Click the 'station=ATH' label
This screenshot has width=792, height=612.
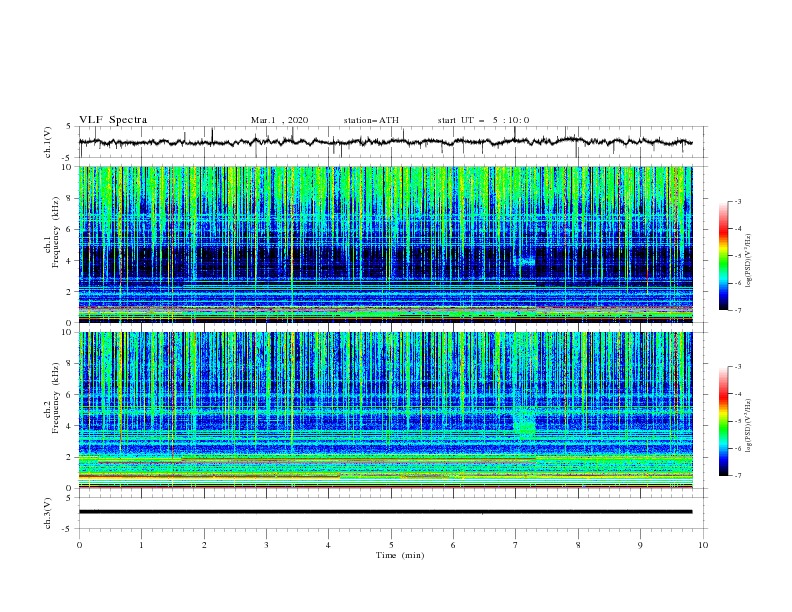coord(371,120)
